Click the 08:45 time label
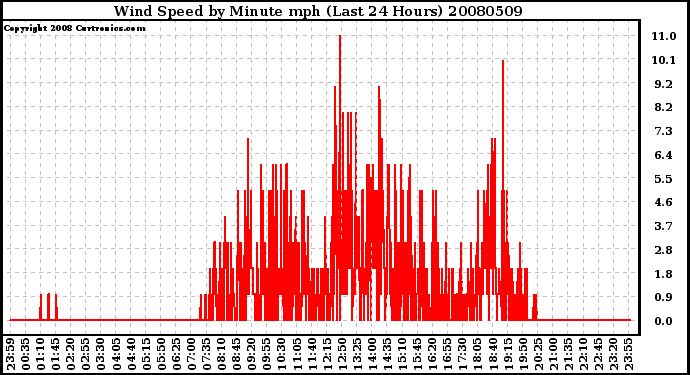 point(236,354)
